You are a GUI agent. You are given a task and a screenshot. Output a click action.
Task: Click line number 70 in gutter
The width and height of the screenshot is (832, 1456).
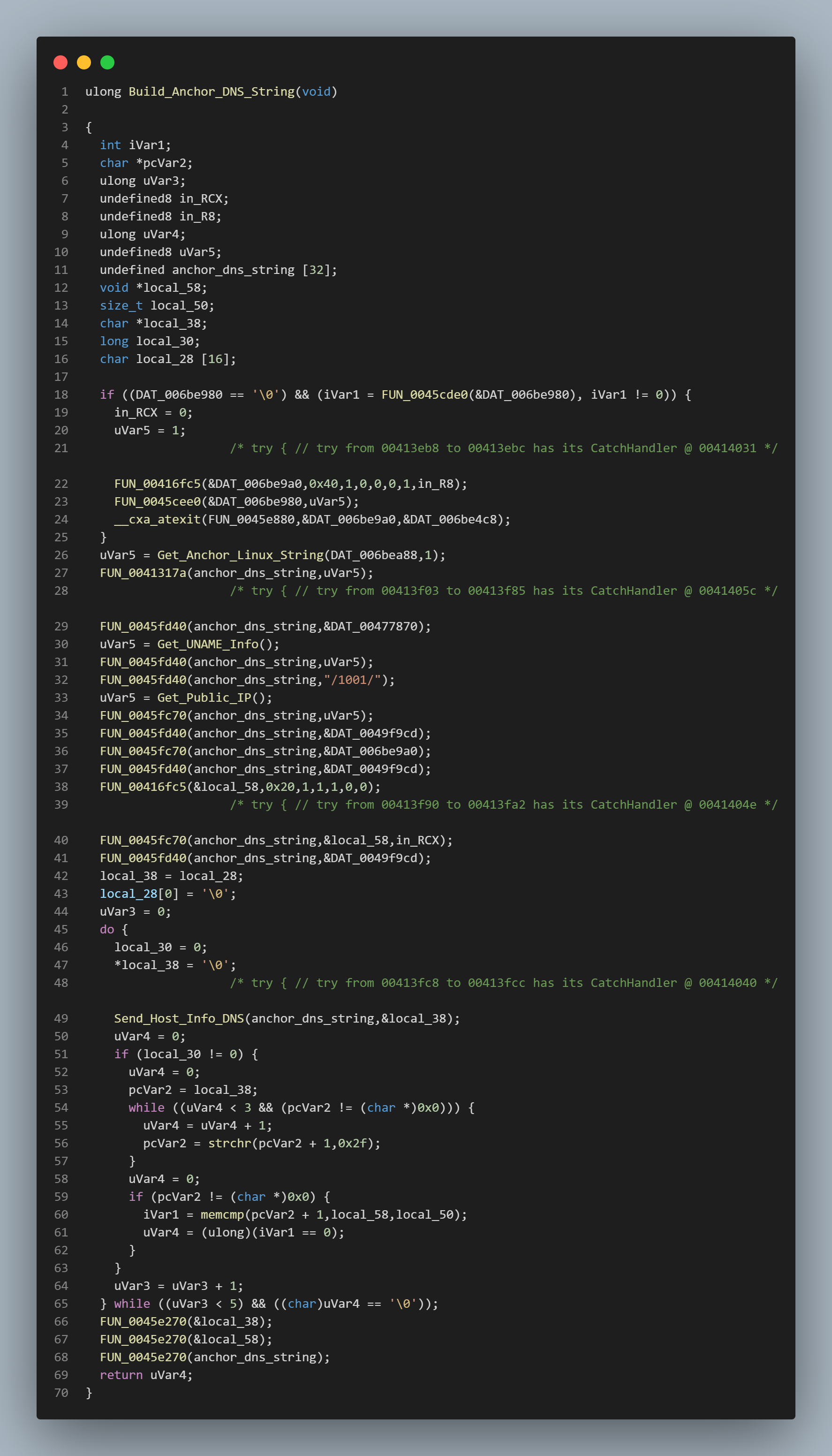61,1393
